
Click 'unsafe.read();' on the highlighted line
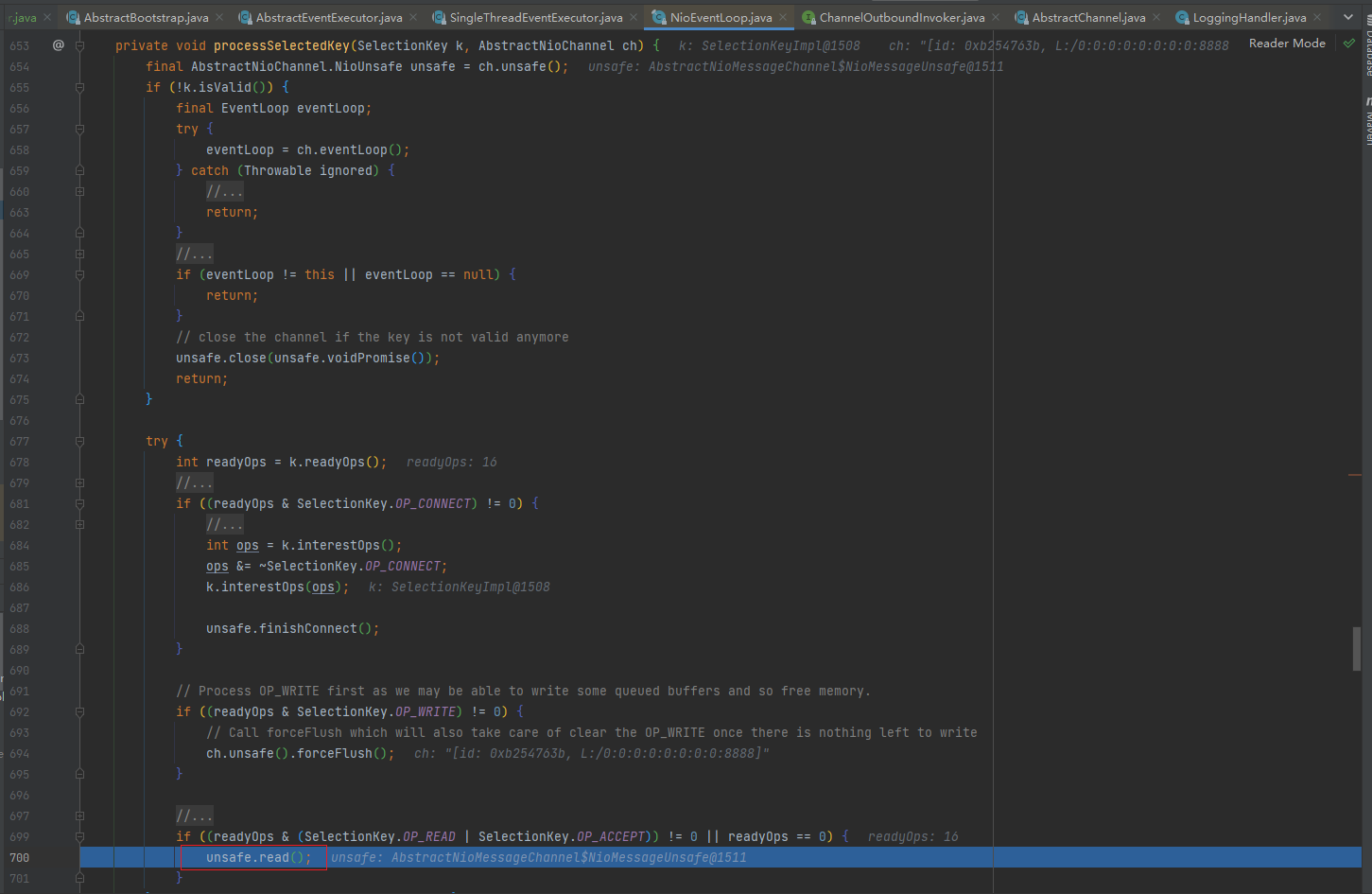pyautogui.click(x=259, y=857)
